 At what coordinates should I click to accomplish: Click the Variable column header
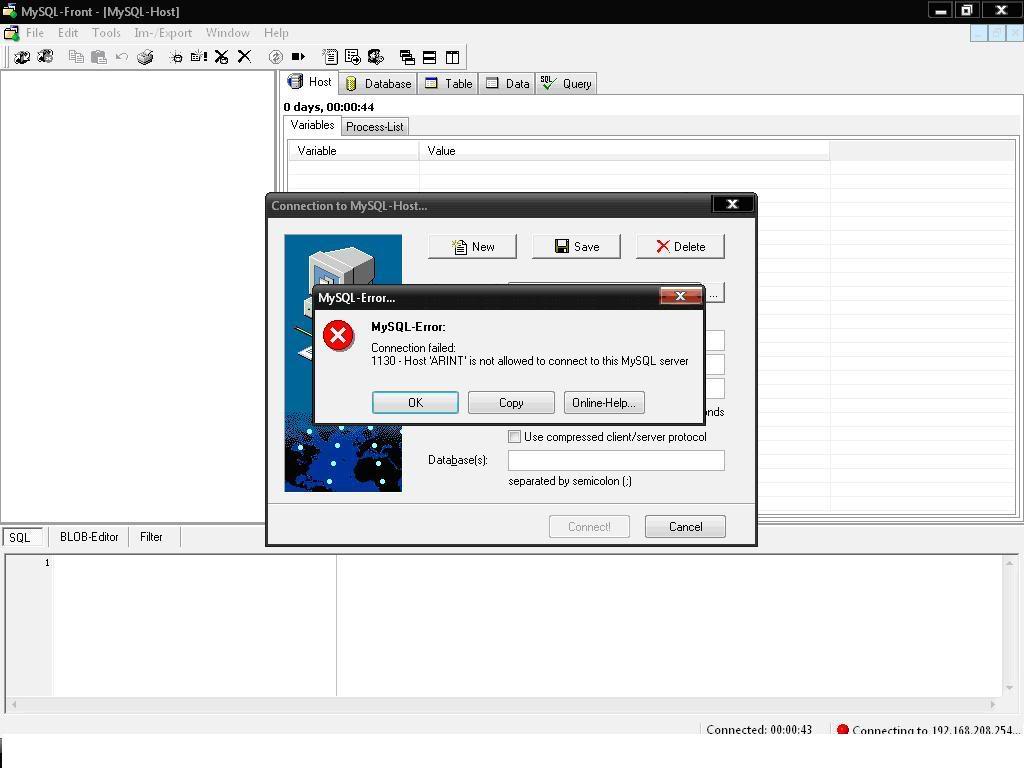click(x=353, y=151)
